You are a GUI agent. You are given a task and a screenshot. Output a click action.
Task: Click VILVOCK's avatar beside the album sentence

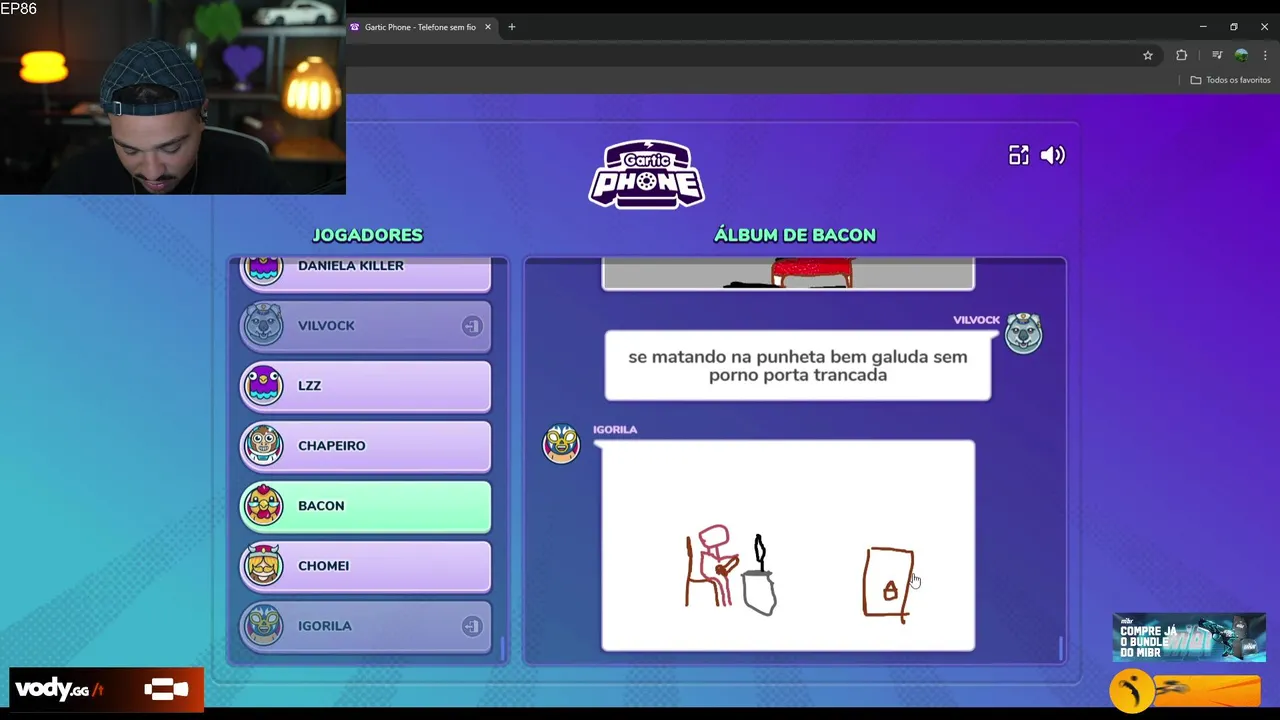[x=1023, y=333]
